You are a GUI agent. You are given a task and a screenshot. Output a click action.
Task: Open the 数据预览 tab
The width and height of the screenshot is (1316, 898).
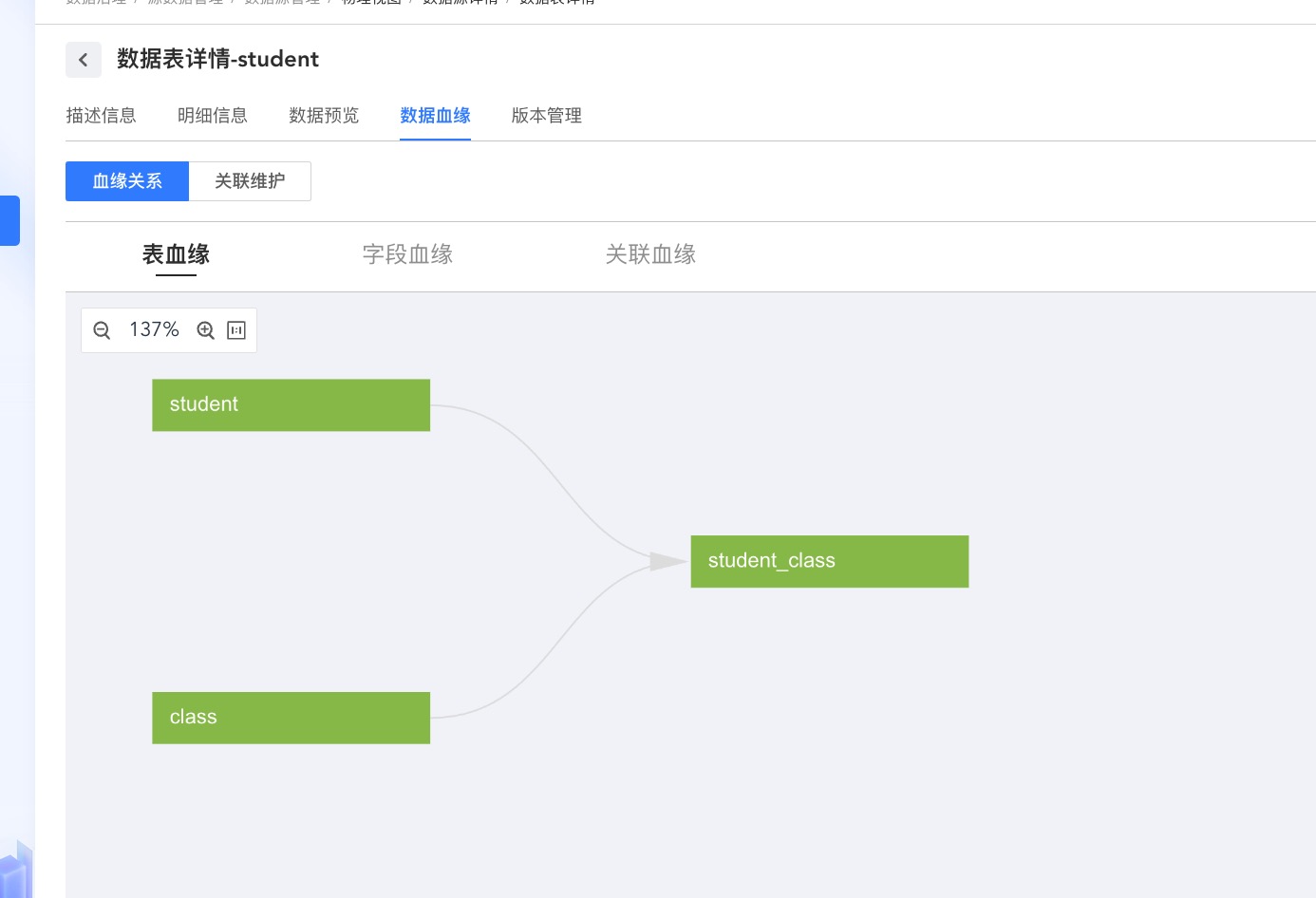point(324,116)
